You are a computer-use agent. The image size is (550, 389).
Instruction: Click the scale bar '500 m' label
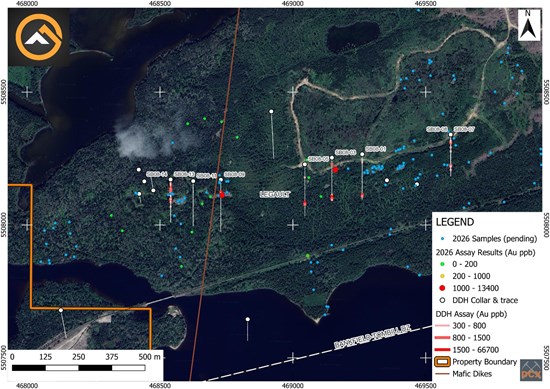coord(149,357)
